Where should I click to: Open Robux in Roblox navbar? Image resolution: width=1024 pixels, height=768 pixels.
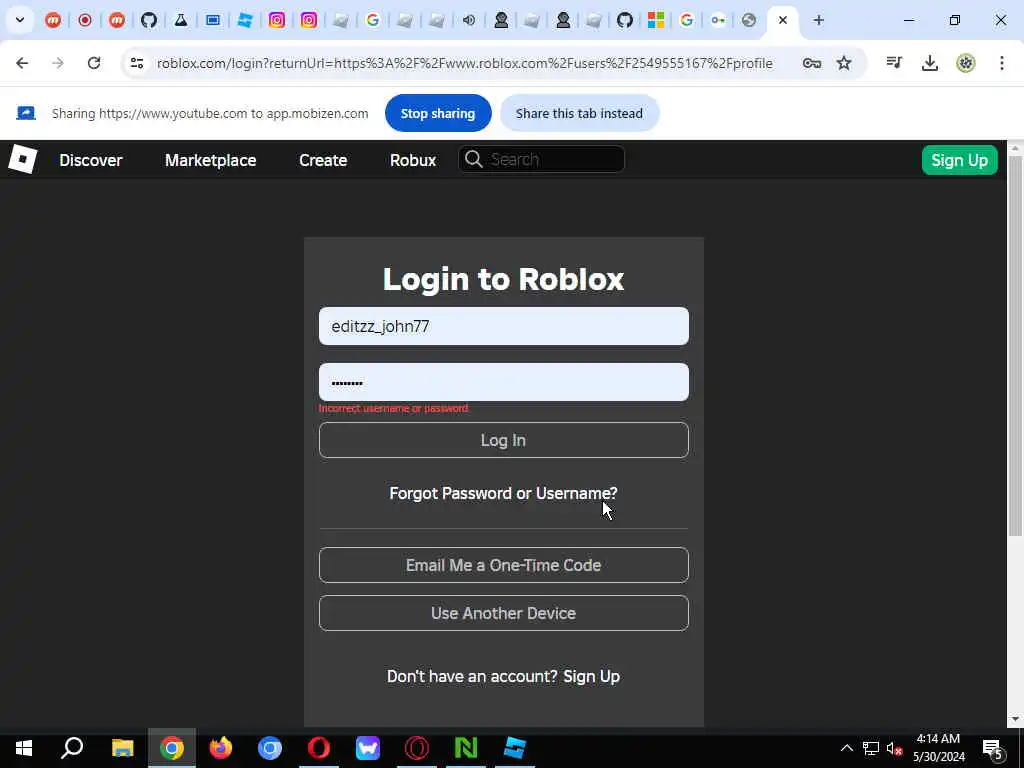point(413,160)
